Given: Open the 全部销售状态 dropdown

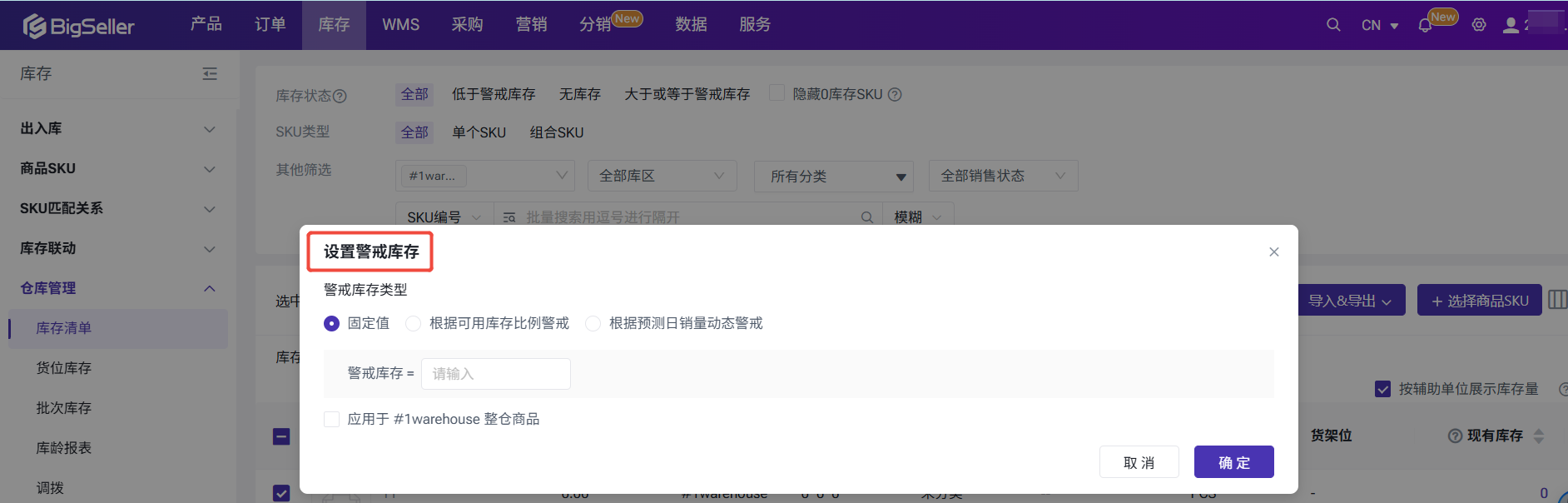Looking at the screenshot, I should point(1002,176).
